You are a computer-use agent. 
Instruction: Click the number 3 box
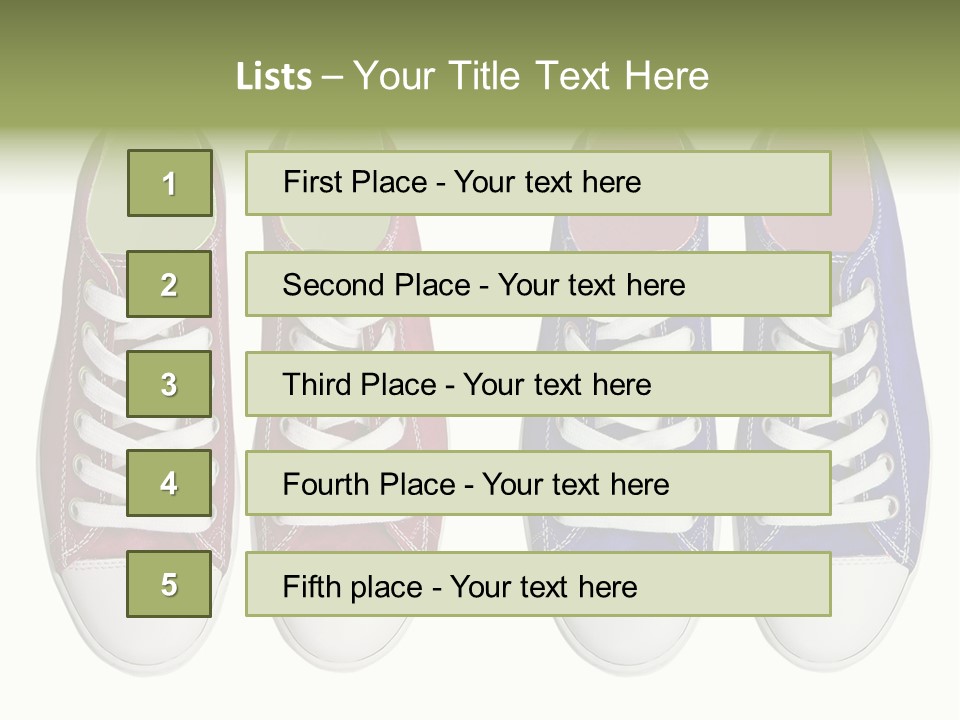tap(169, 384)
